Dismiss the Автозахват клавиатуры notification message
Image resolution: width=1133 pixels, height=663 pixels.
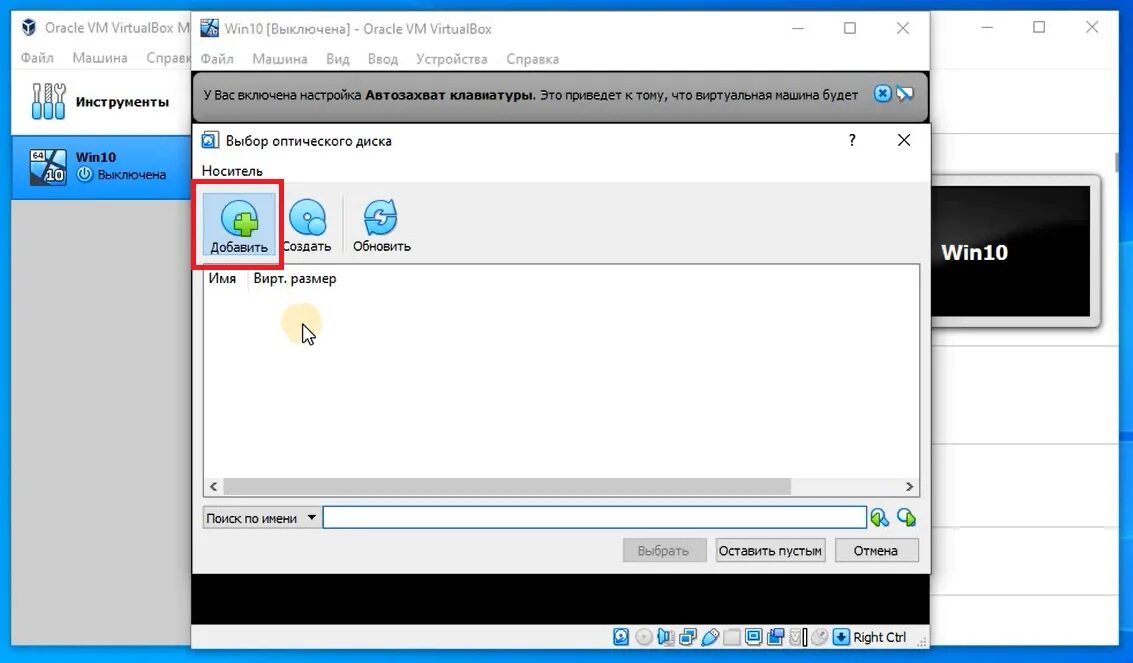(x=882, y=93)
